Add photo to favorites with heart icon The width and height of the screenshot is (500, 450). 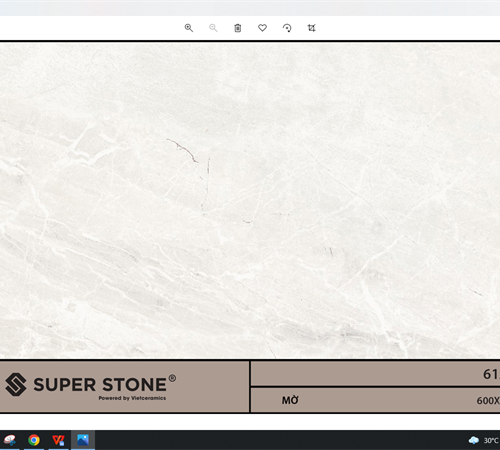[x=262, y=28]
